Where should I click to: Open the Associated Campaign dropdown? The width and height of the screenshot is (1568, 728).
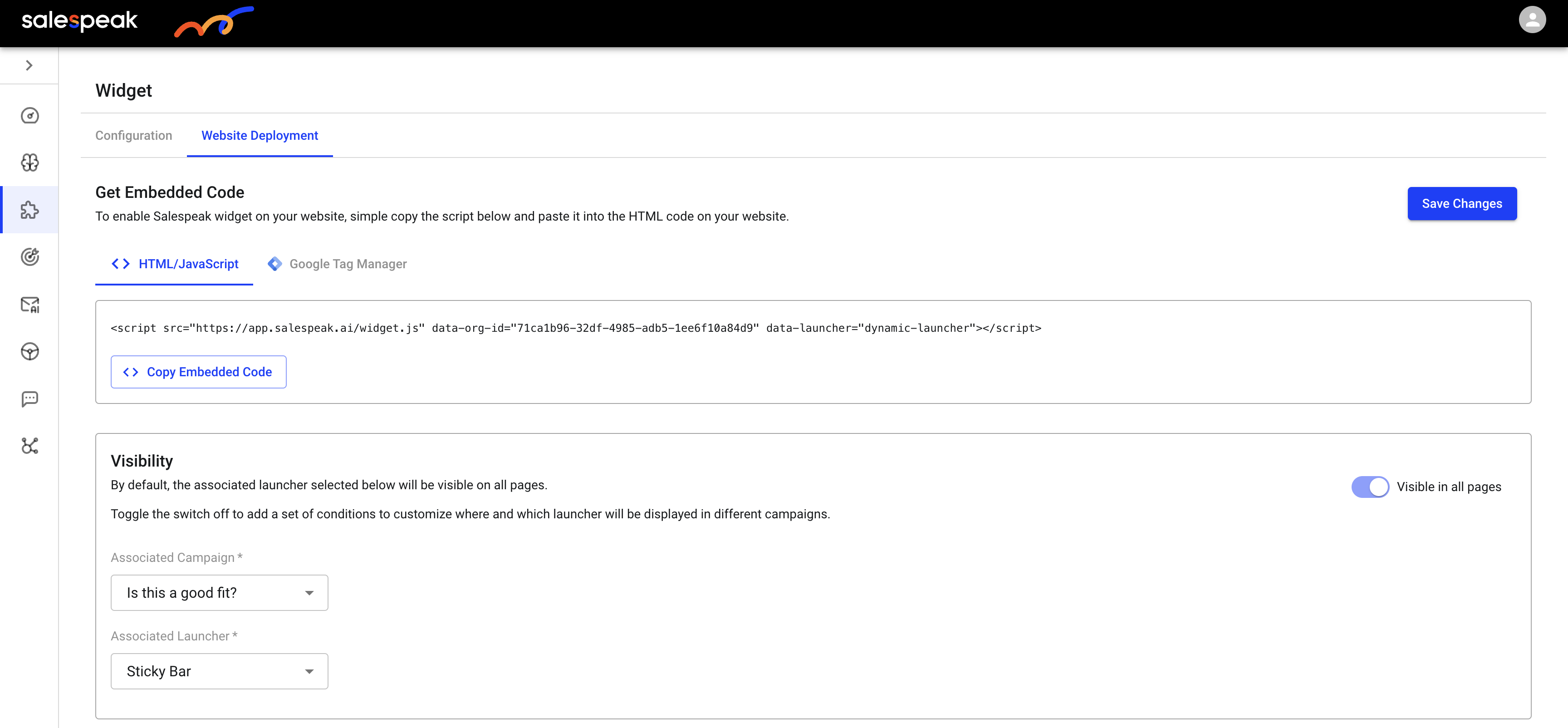219,593
